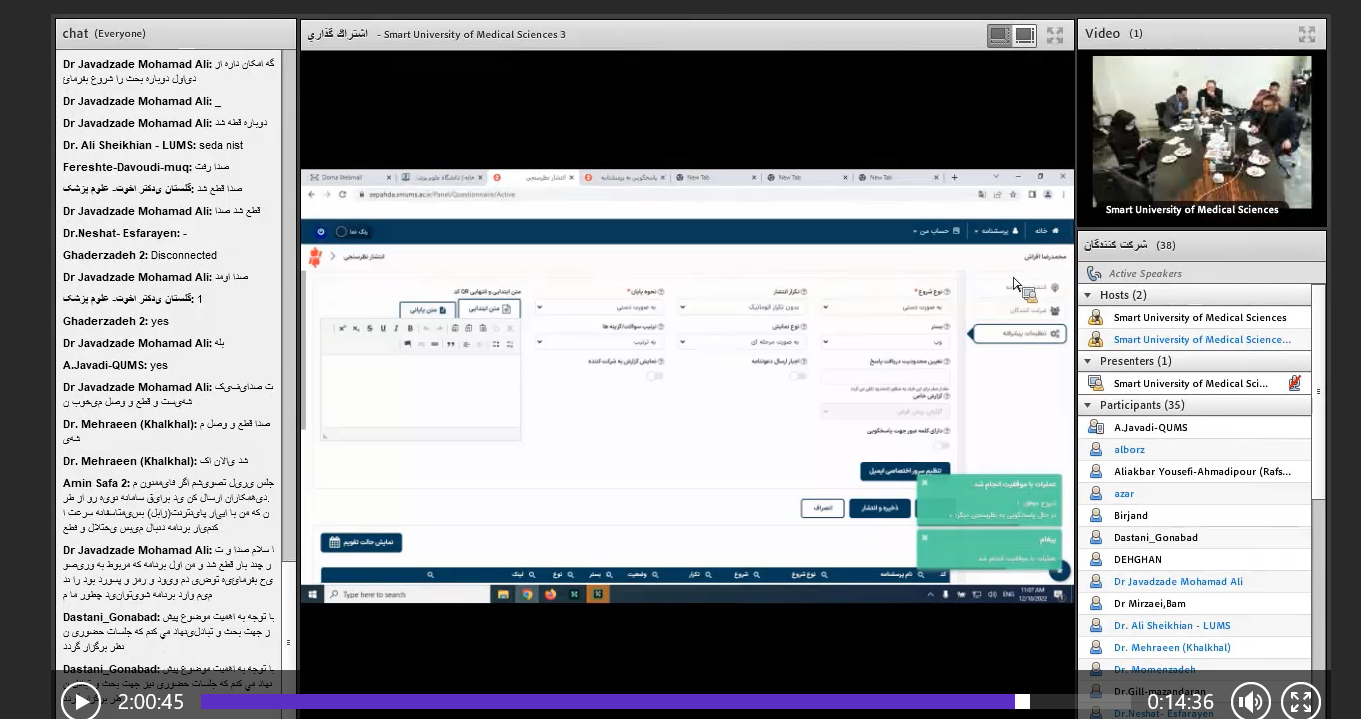Viewport: 1361px width, 721px height.
Task: Maximize the Video pod to full screen
Action: [x=1307, y=34]
